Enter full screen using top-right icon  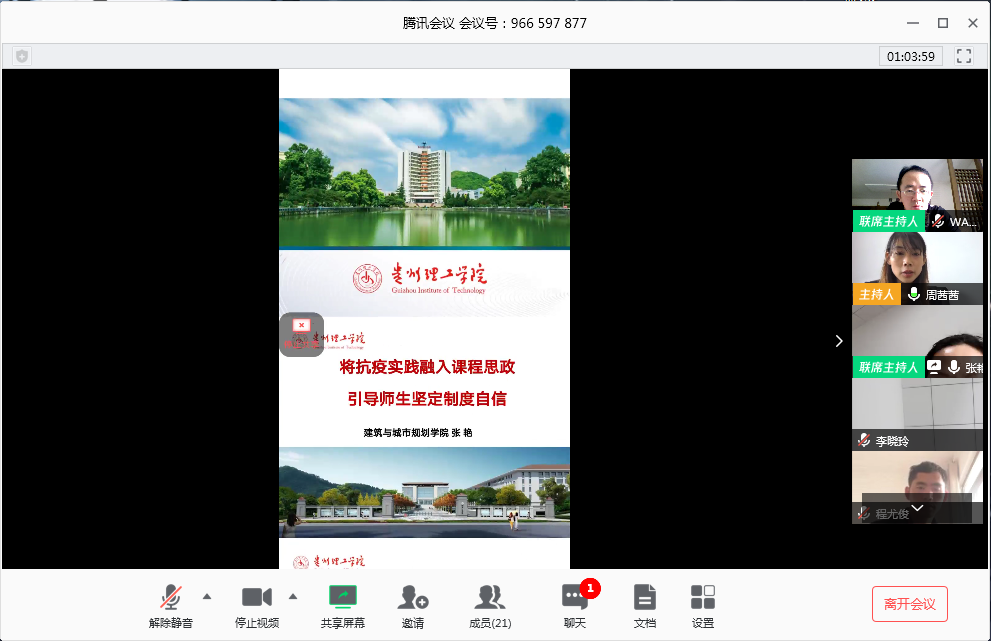964,56
